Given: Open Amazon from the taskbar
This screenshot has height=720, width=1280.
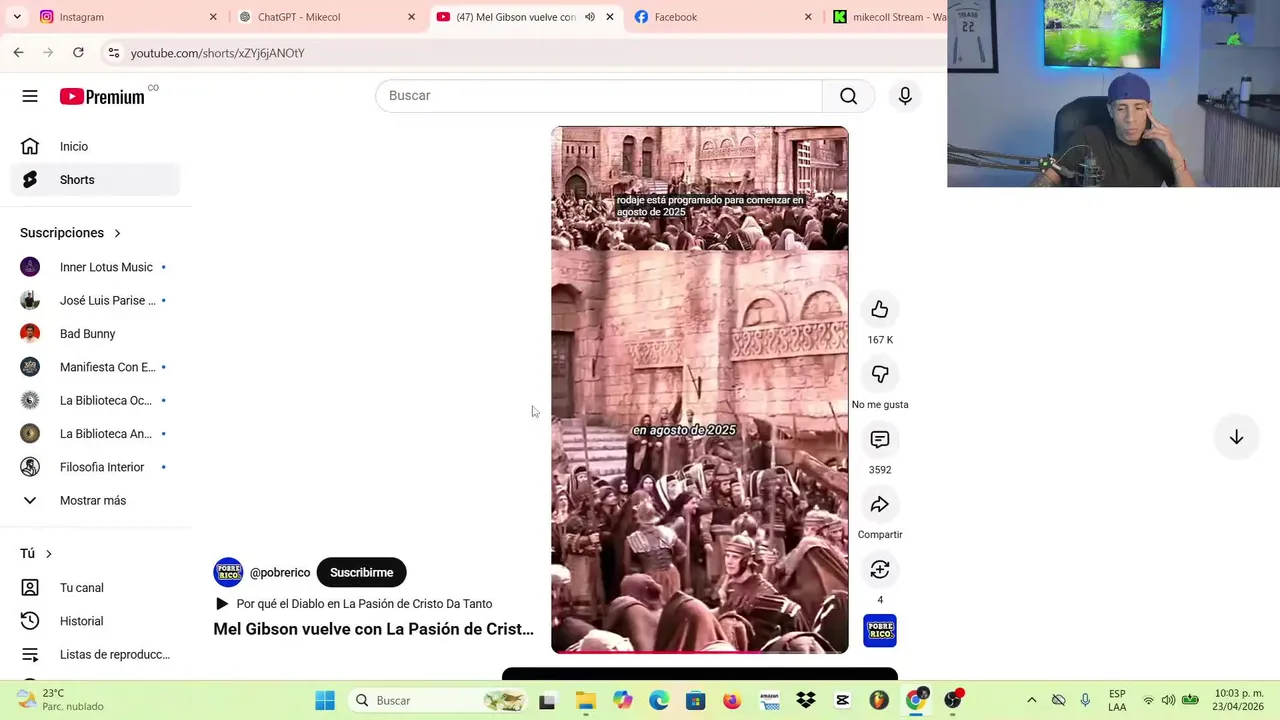Looking at the screenshot, I should [x=769, y=701].
